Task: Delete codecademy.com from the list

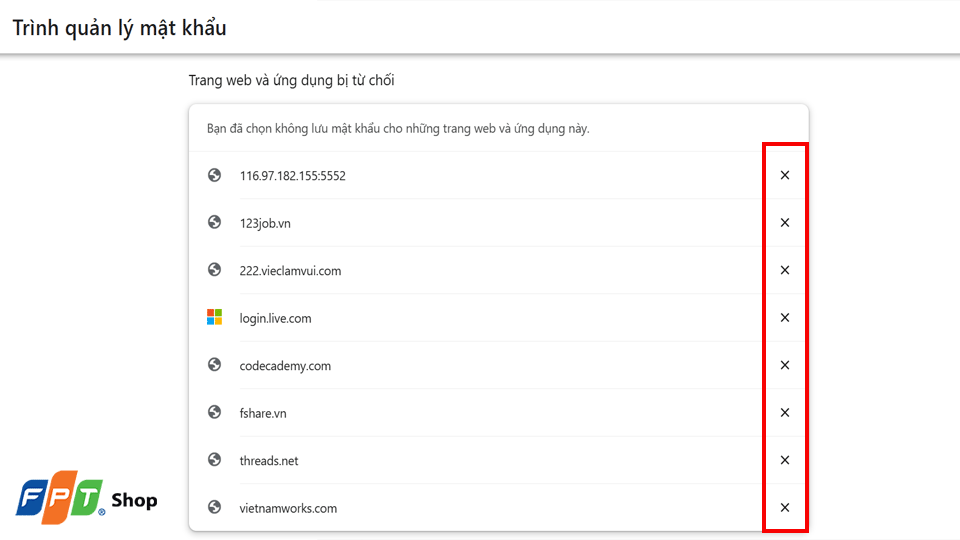Action: [x=785, y=365]
